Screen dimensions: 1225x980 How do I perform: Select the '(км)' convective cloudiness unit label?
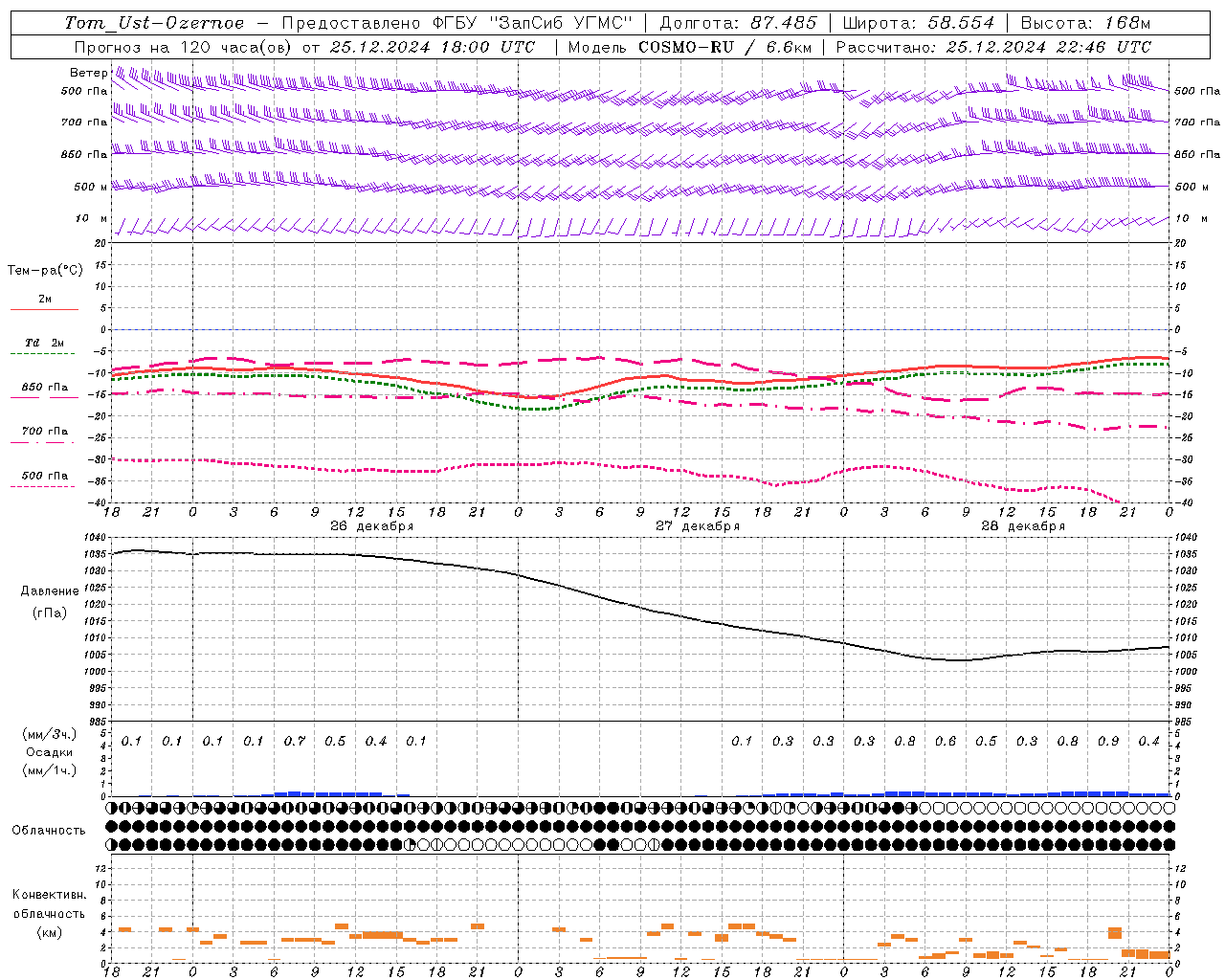pos(50,931)
